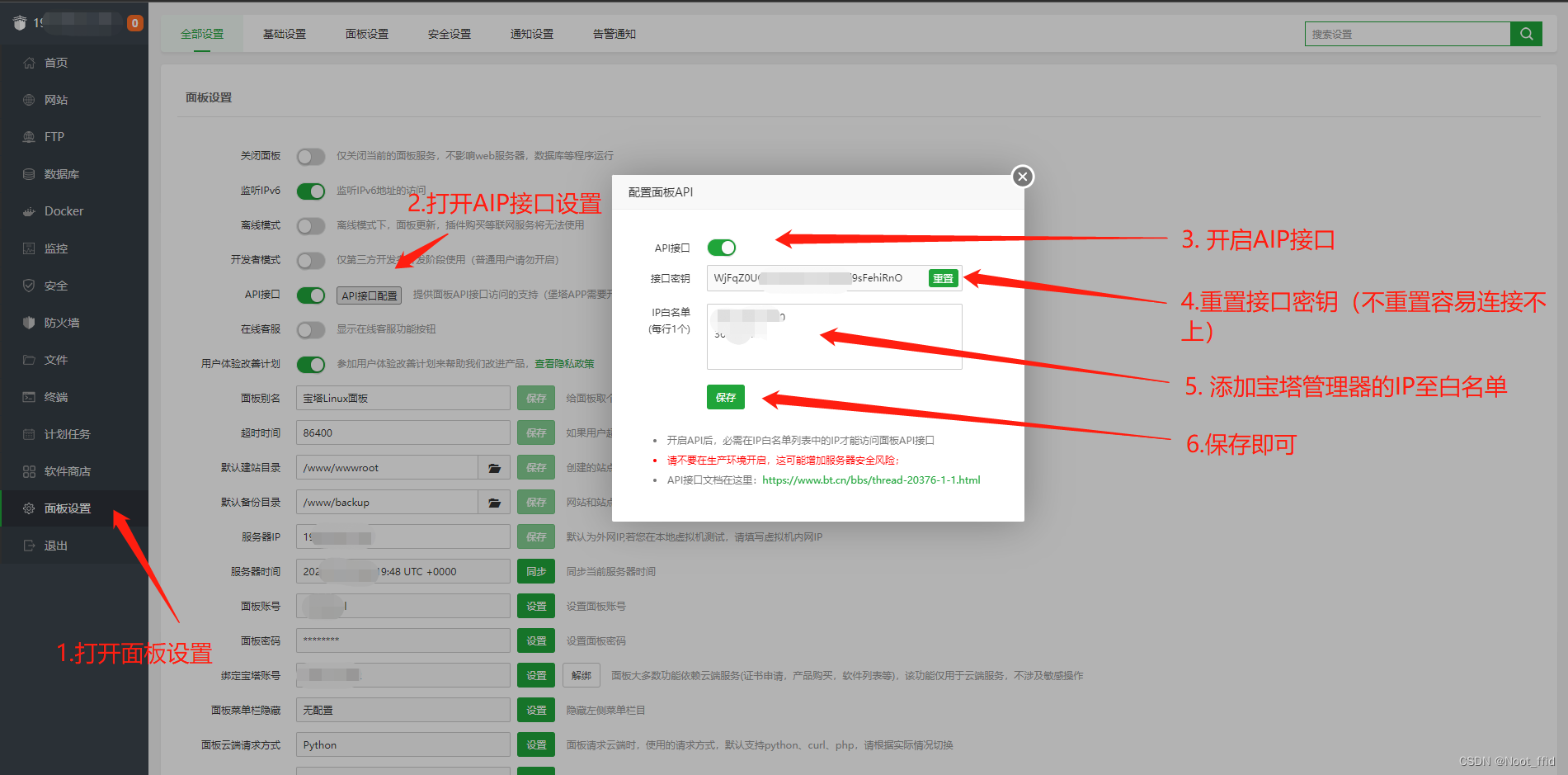Click the 服务器IP input field

pos(403,537)
